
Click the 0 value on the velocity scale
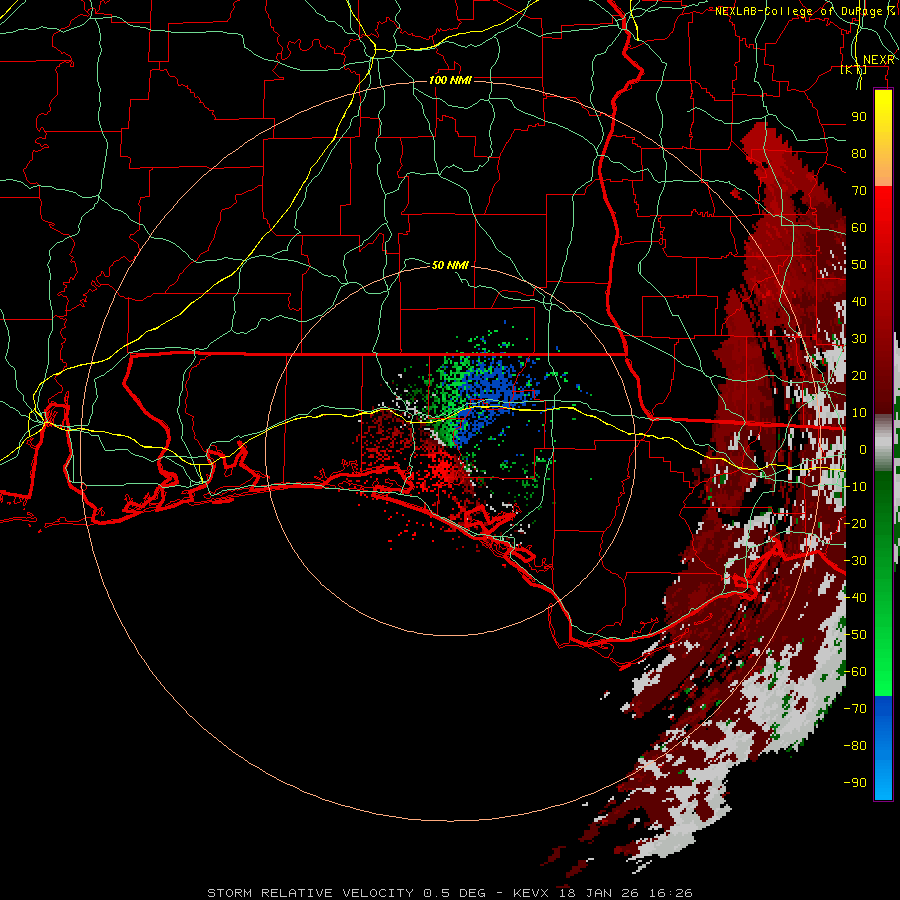click(863, 449)
